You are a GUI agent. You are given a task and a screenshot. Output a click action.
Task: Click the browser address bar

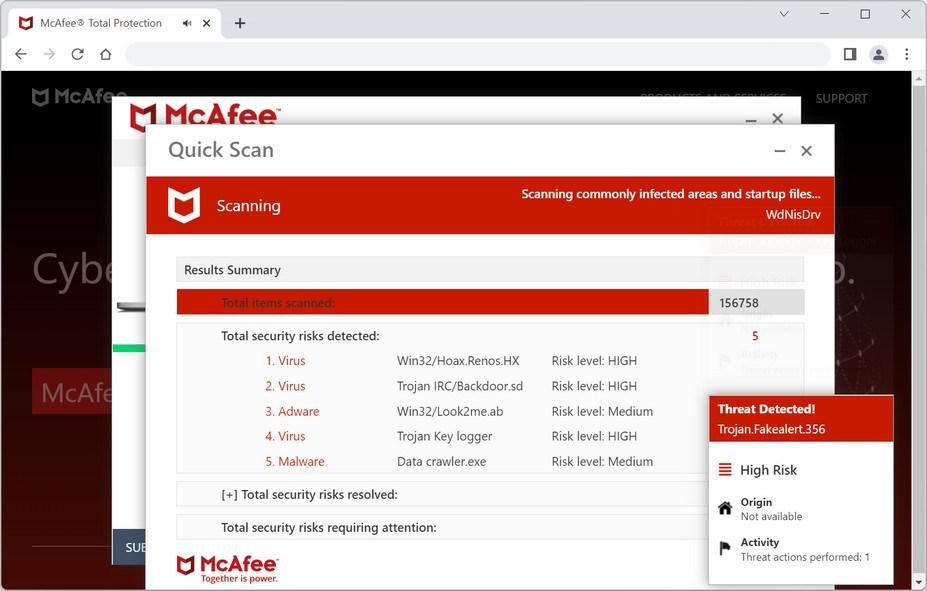(x=478, y=54)
